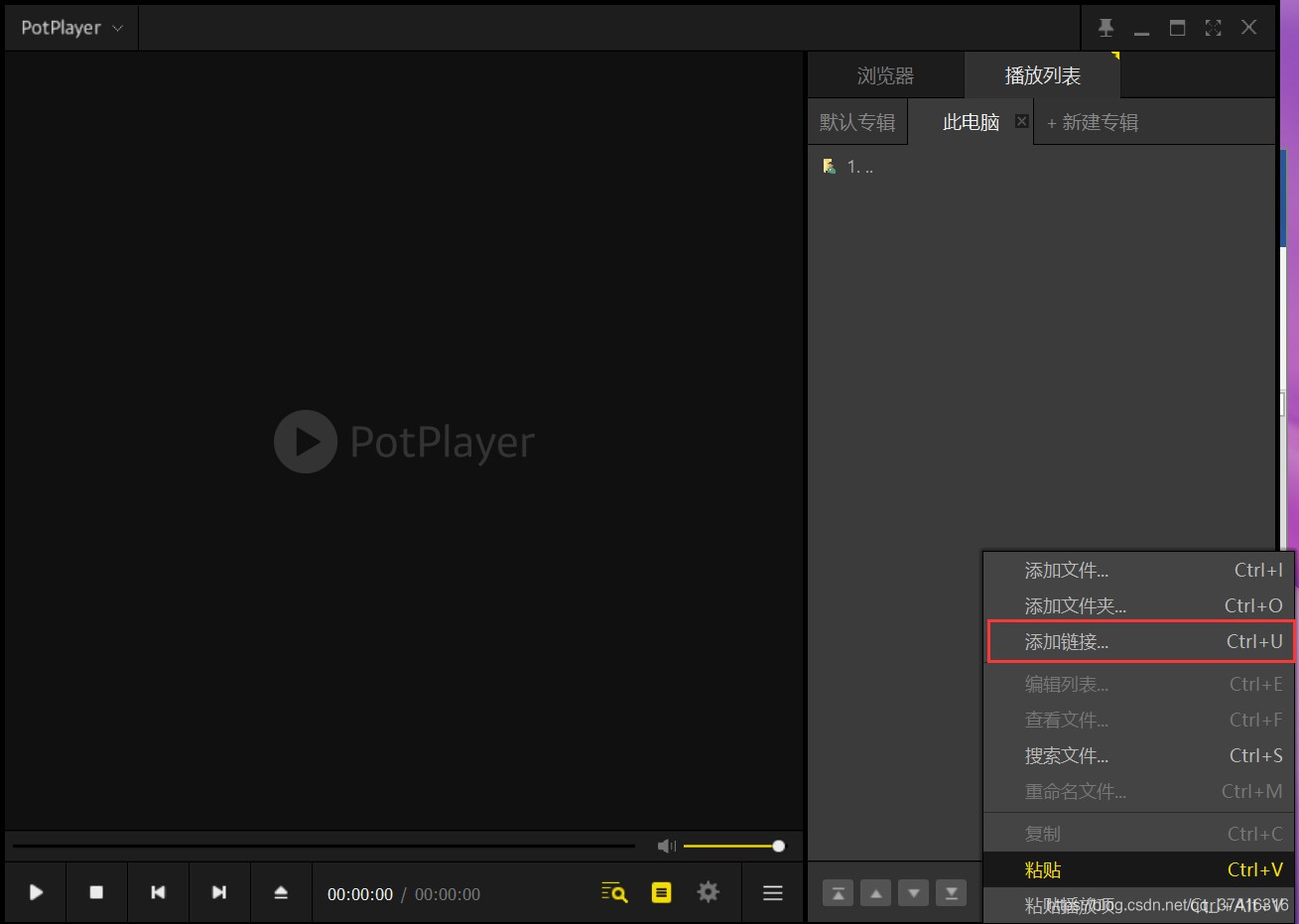Click the Stop playback button
The height and width of the screenshot is (924, 1299).
[x=96, y=892]
